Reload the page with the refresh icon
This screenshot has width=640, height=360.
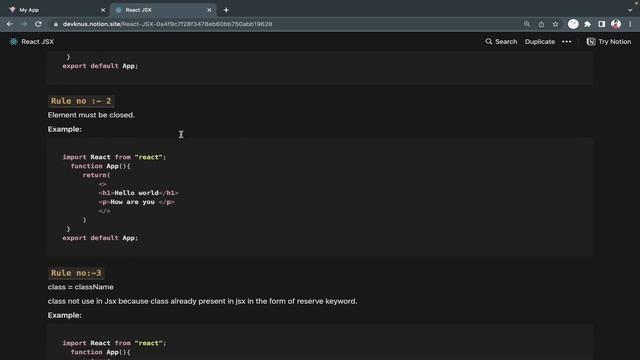[38, 24]
